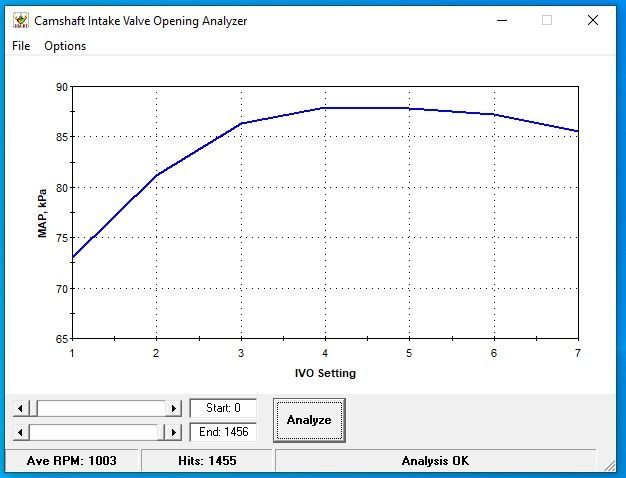Click the empty track of the Start scrollbar

(x=100, y=408)
